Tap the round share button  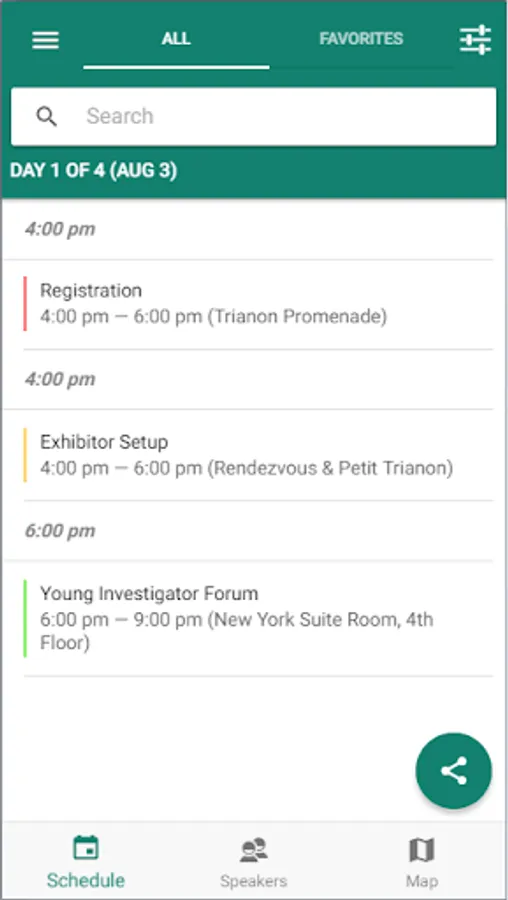[x=453, y=770]
